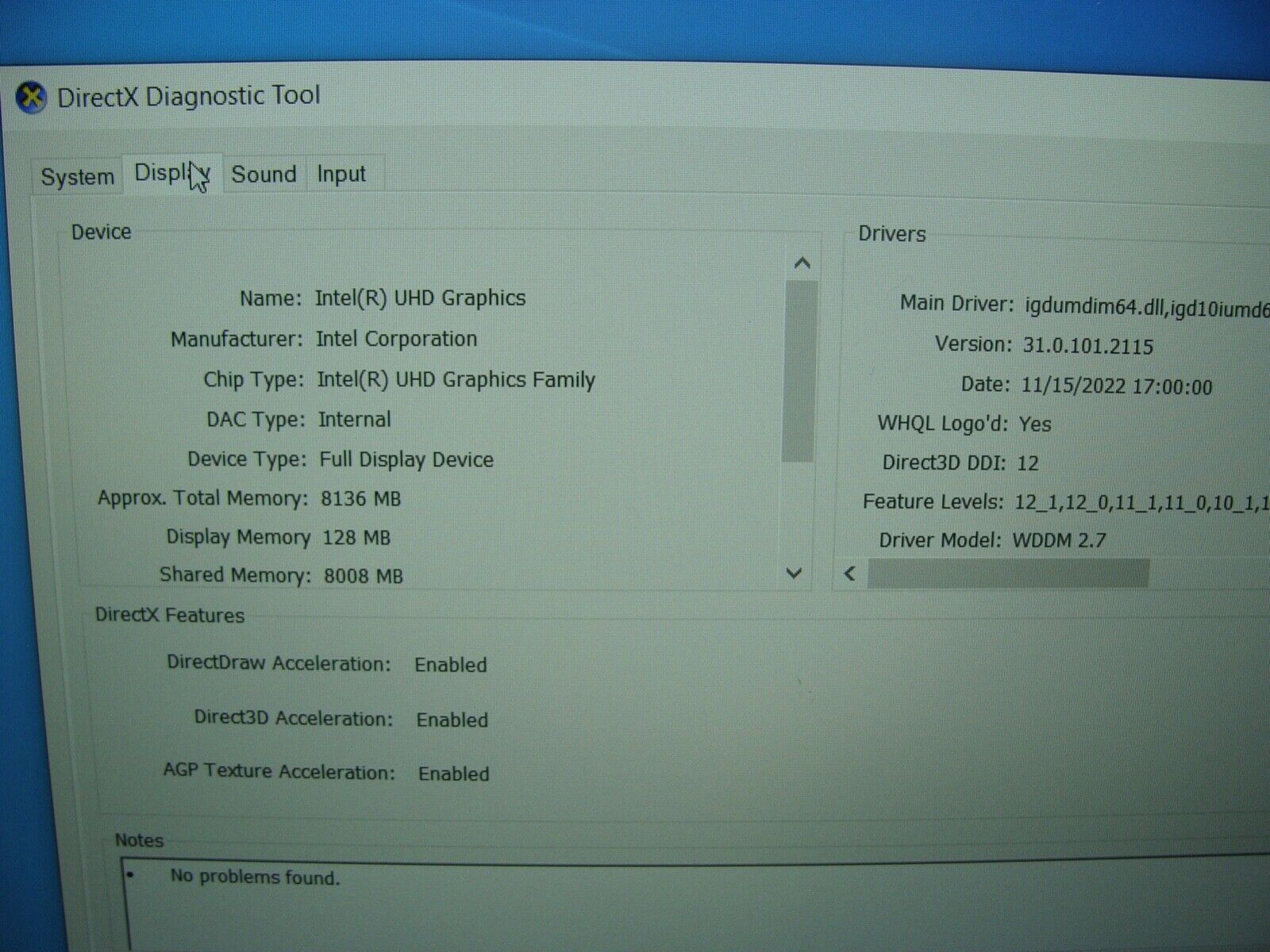Select WHQL Logo'd value 'Yes'

tap(1035, 424)
